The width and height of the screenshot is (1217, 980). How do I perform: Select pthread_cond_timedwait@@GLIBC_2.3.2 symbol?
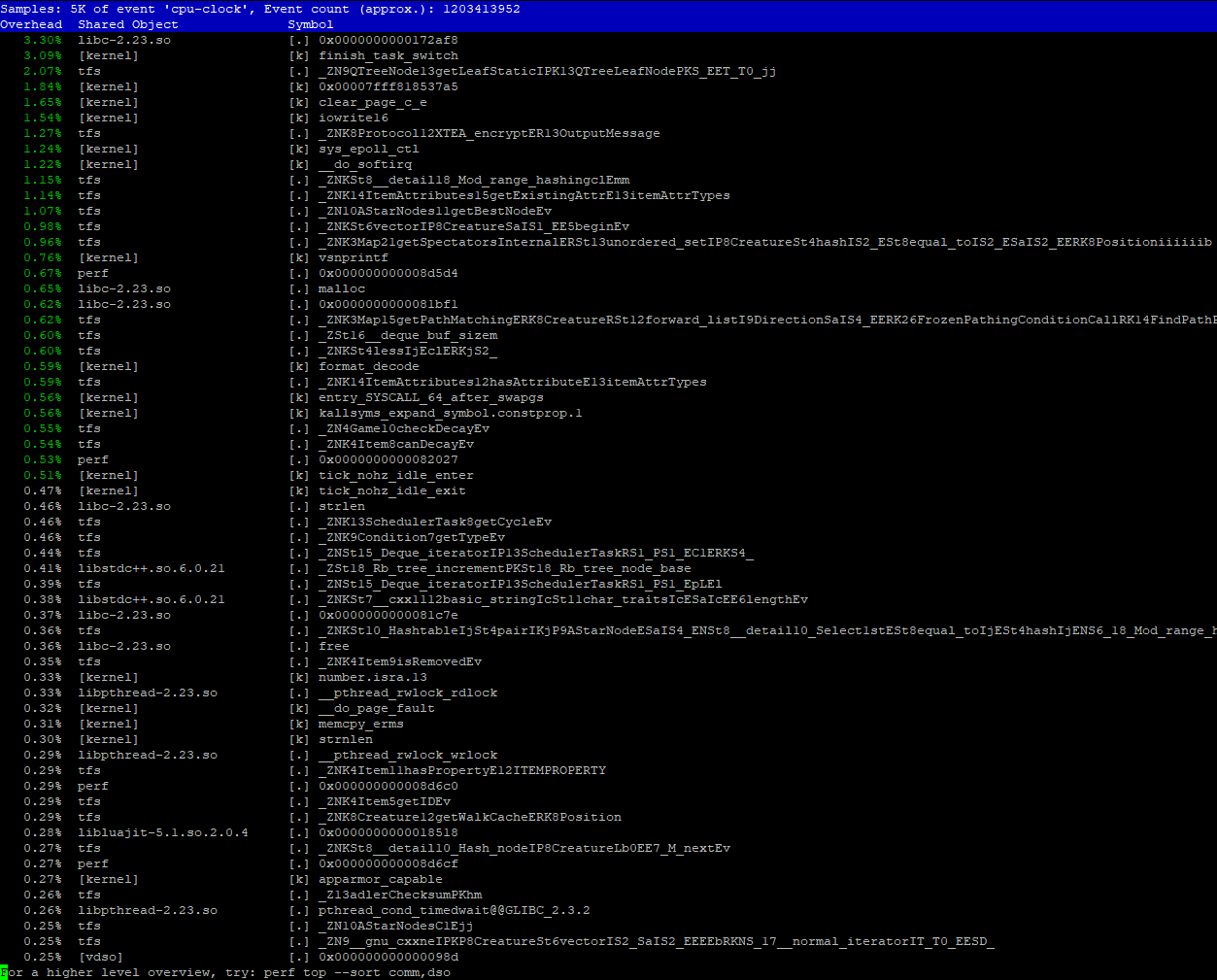(455, 910)
